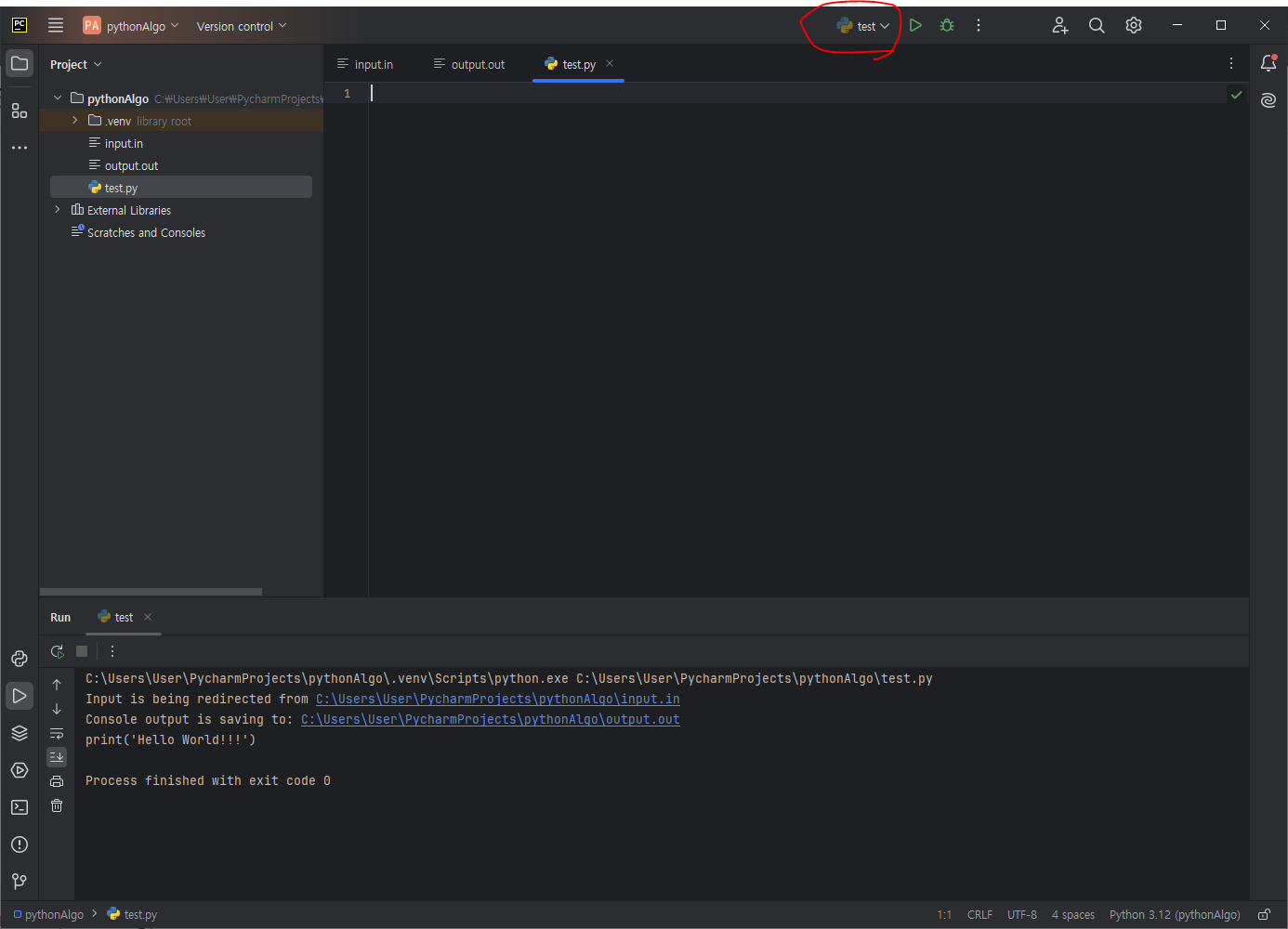Open AI Assistant spiral icon
The height and width of the screenshot is (929, 1288).
point(1268,100)
